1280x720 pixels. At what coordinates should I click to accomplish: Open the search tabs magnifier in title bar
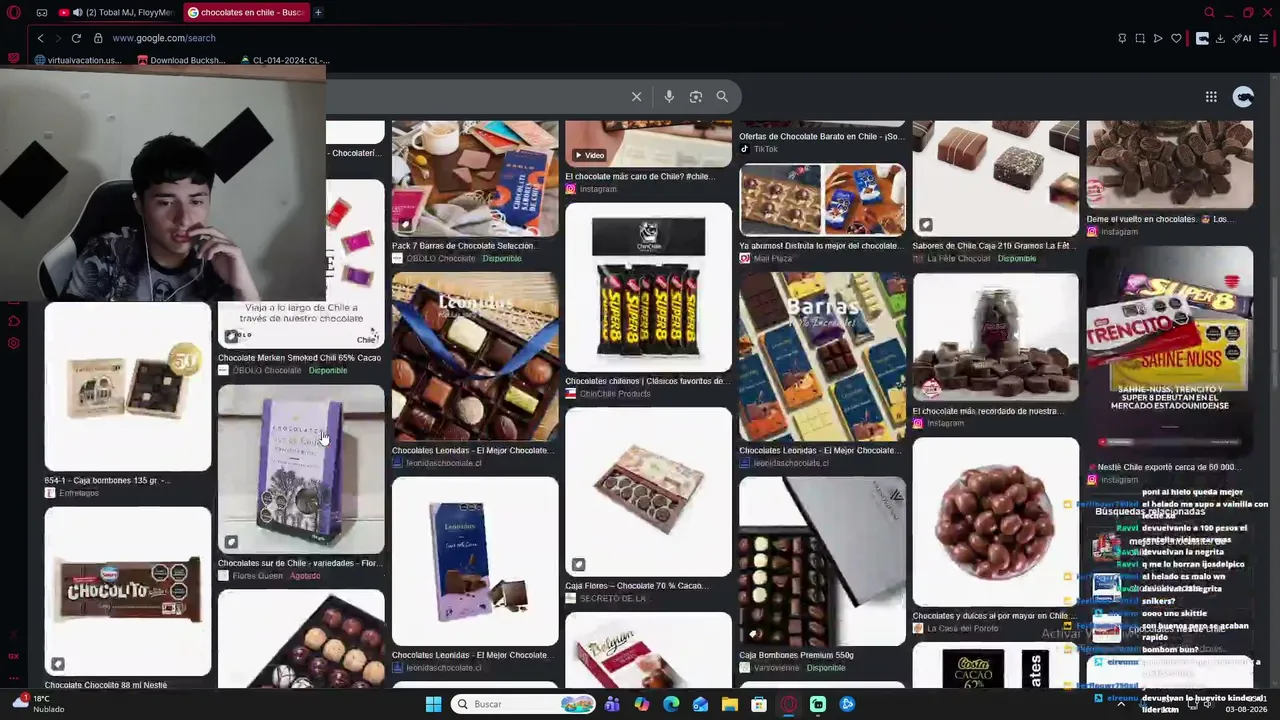click(x=1209, y=12)
